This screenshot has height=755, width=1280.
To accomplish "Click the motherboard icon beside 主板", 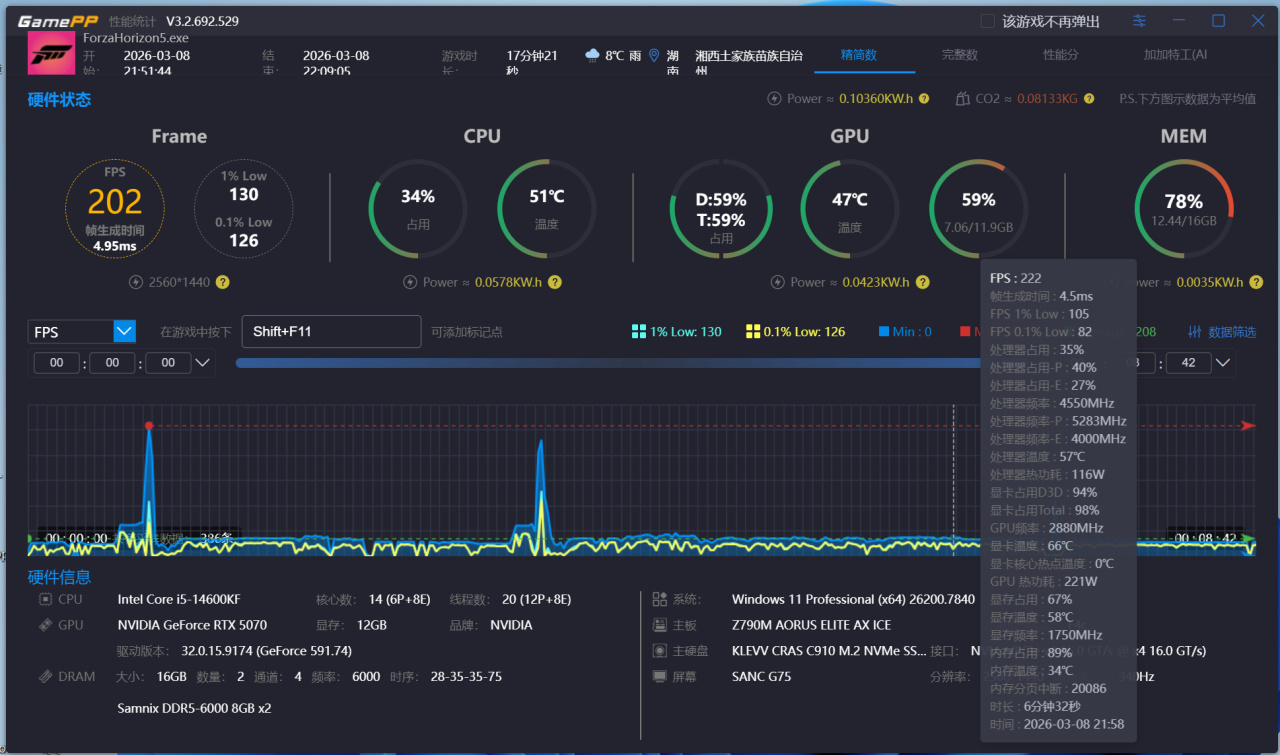I will point(659,625).
